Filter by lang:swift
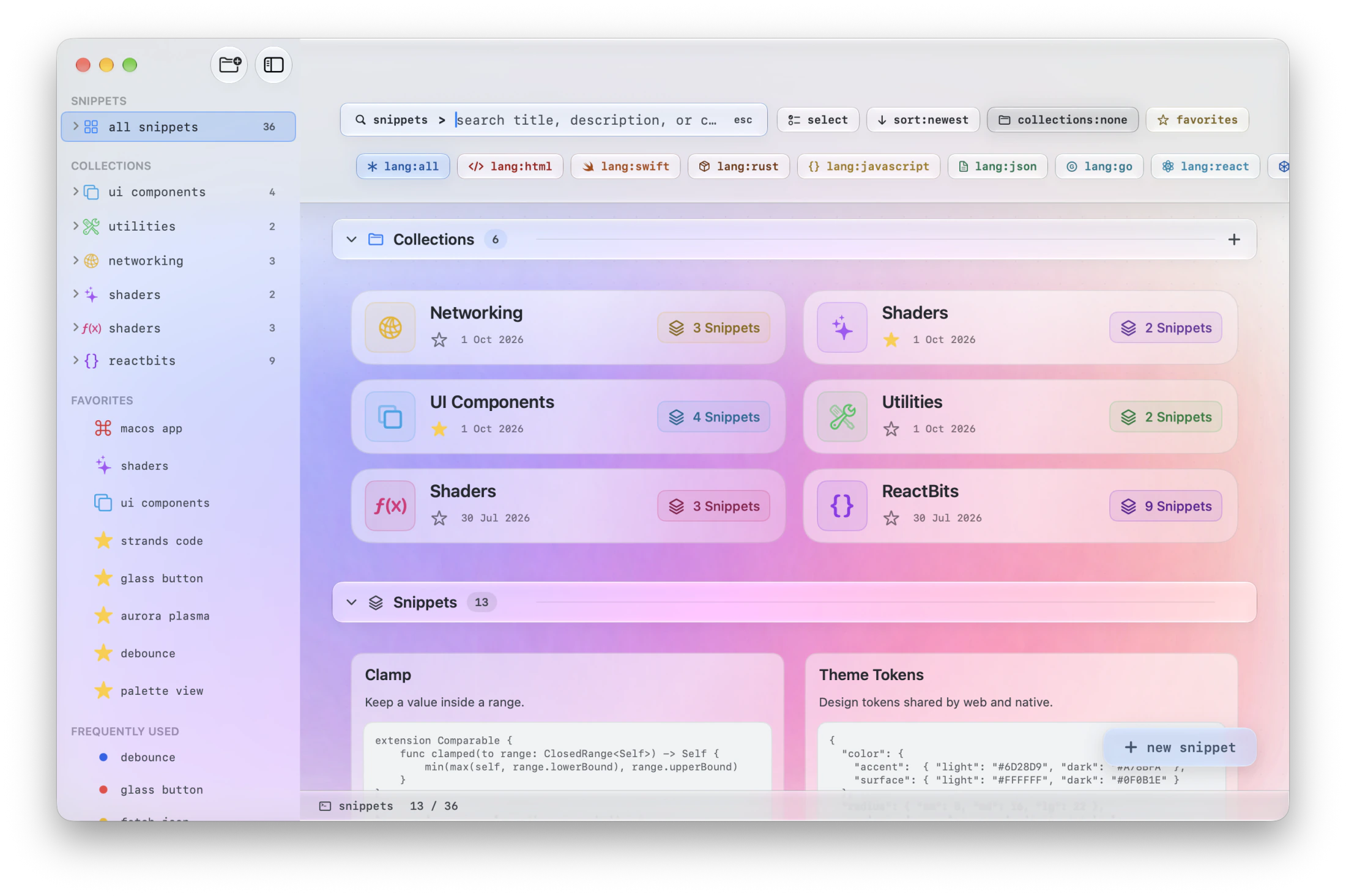Image resolution: width=1346 pixels, height=896 pixels. tap(625, 166)
